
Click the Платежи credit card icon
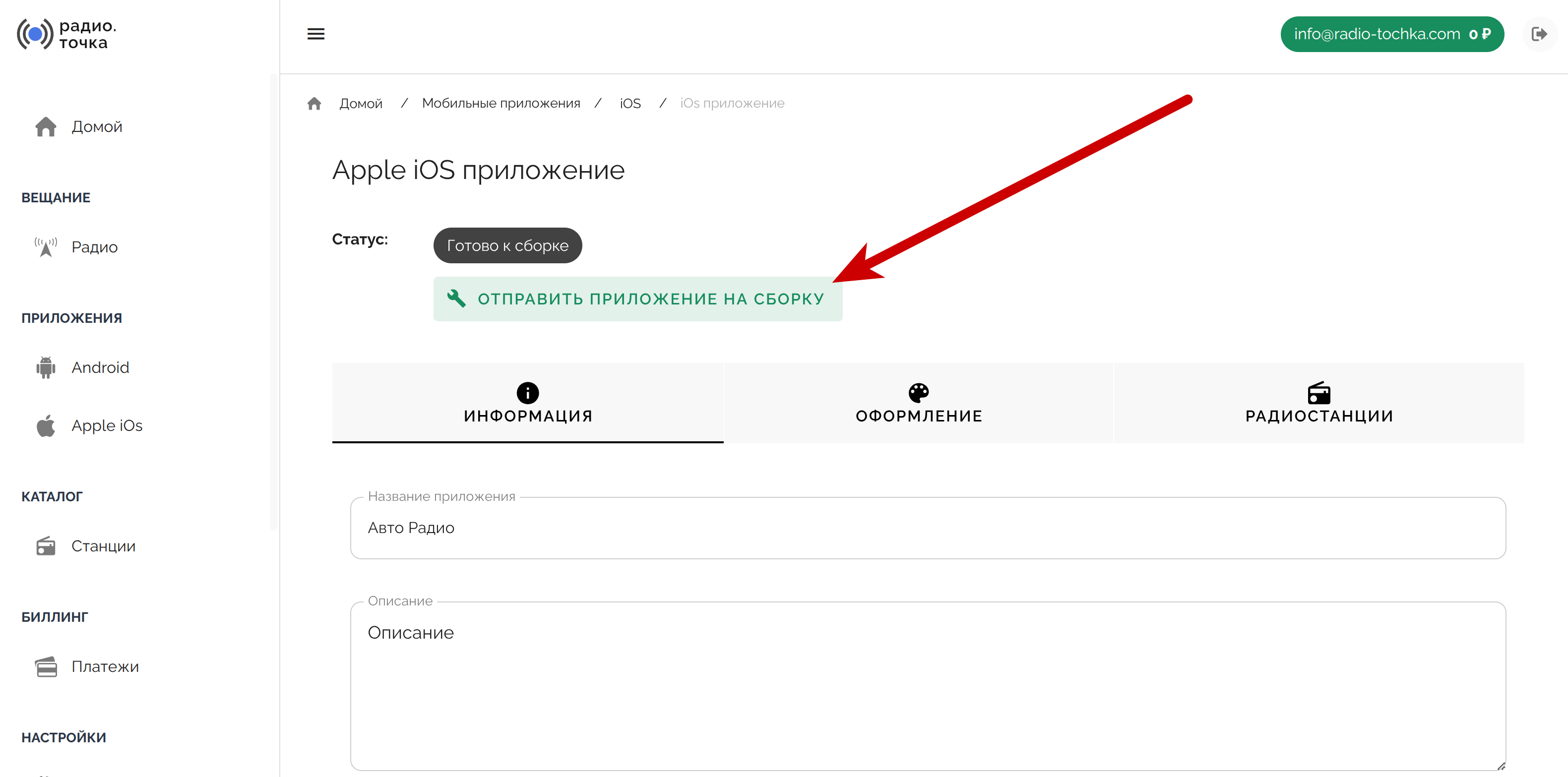tap(46, 667)
